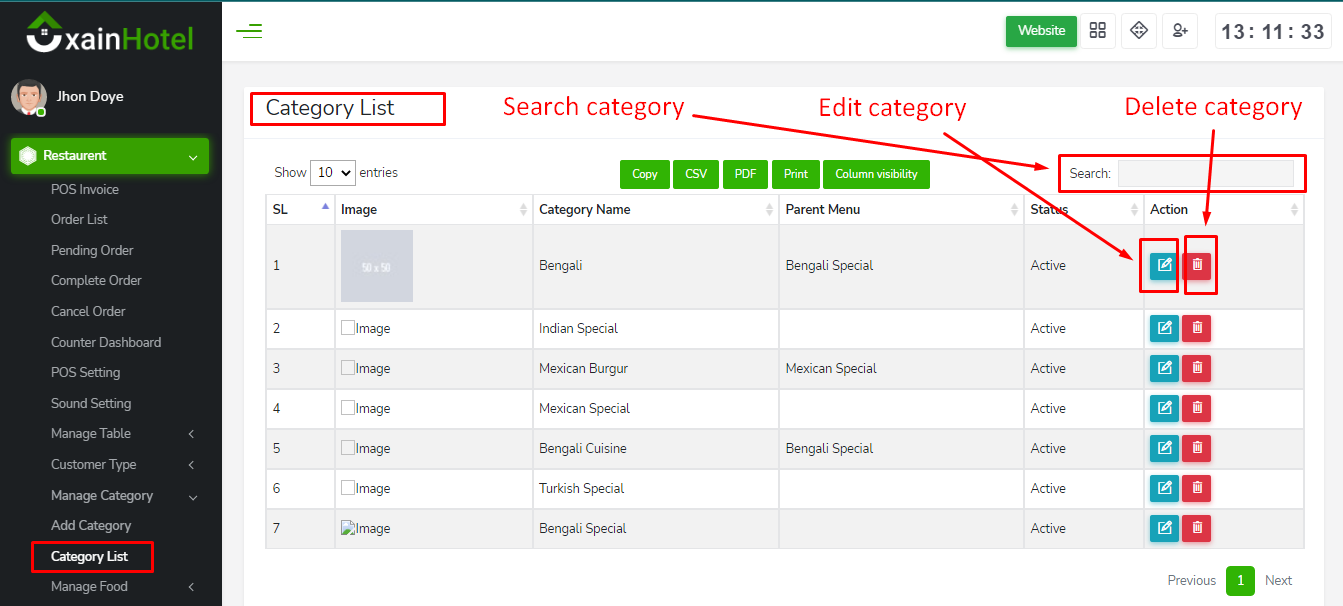Click the Bengali category image thumbnail
Viewport: 1343px width, 606px height.
(377, 266)
